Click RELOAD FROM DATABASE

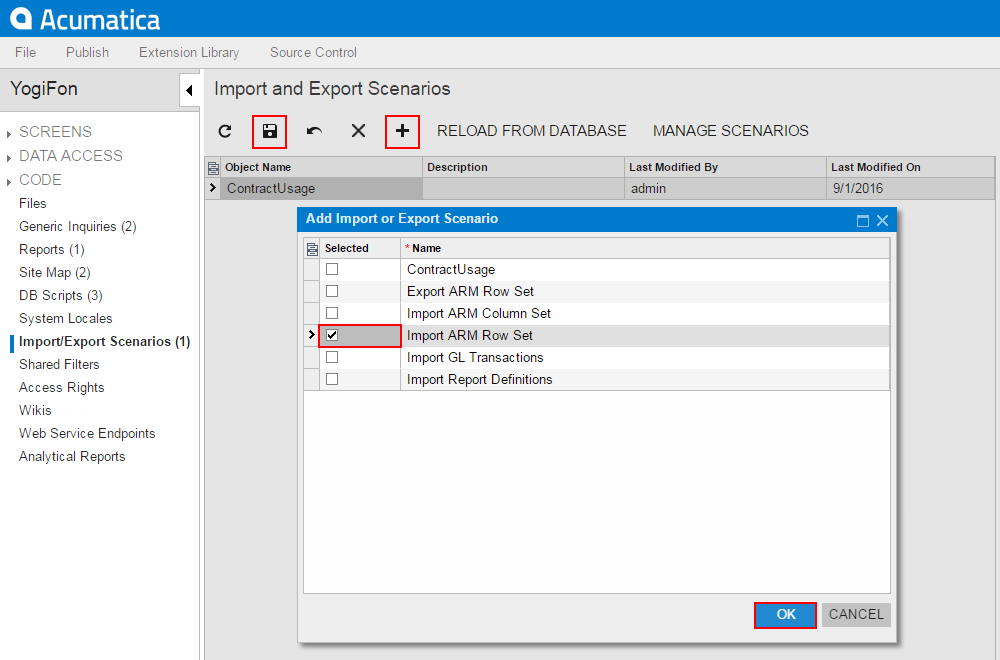[x=531, y=131]
